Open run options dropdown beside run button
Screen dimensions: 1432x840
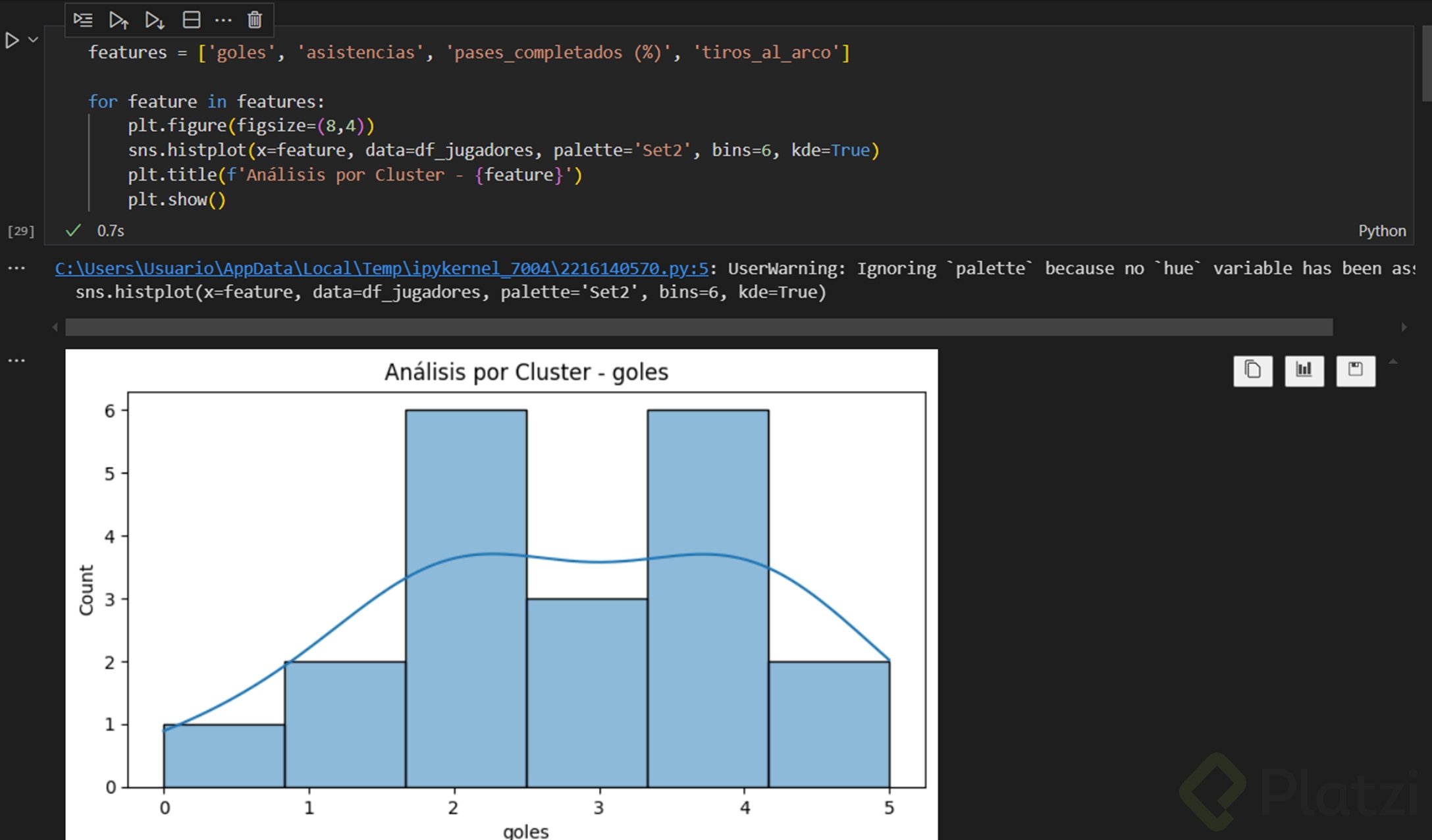click(34, 40)
